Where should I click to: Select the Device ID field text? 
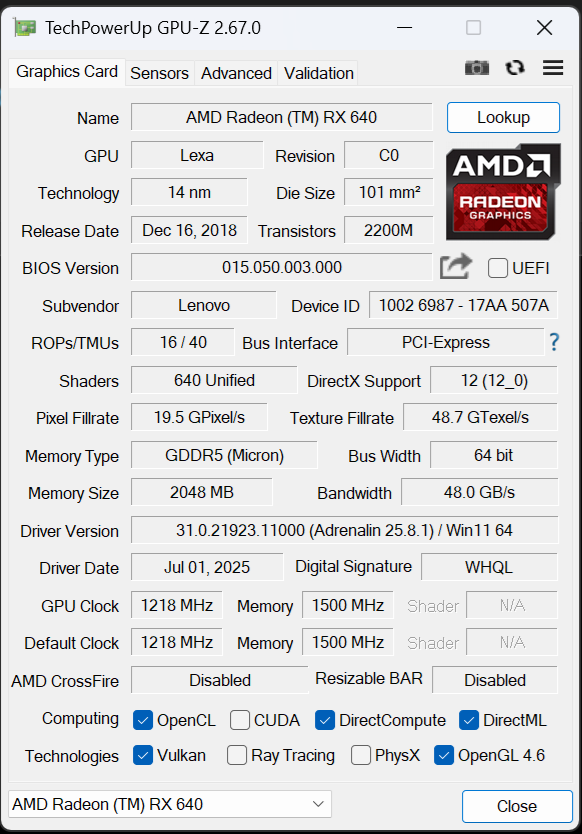click(463, 305)
